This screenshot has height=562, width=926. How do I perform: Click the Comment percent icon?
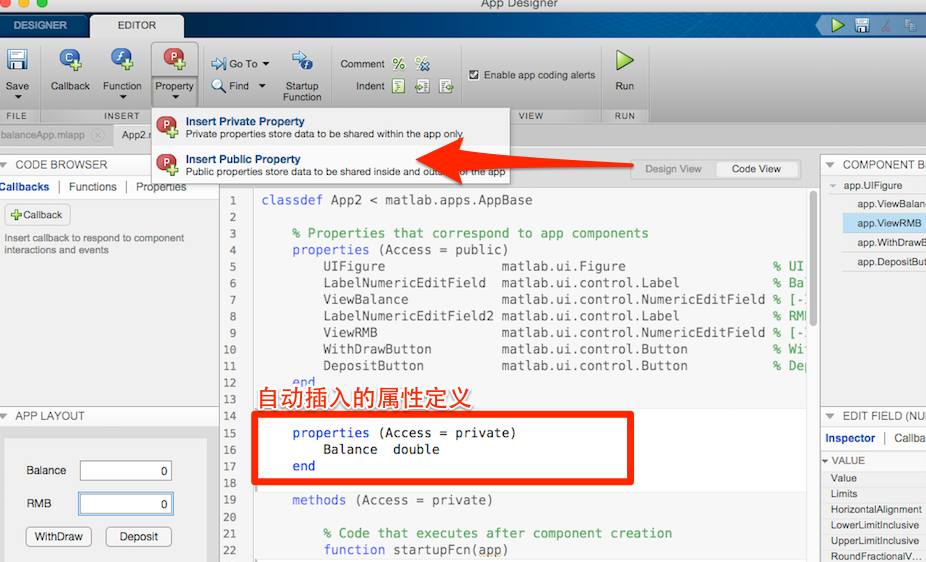399,64
